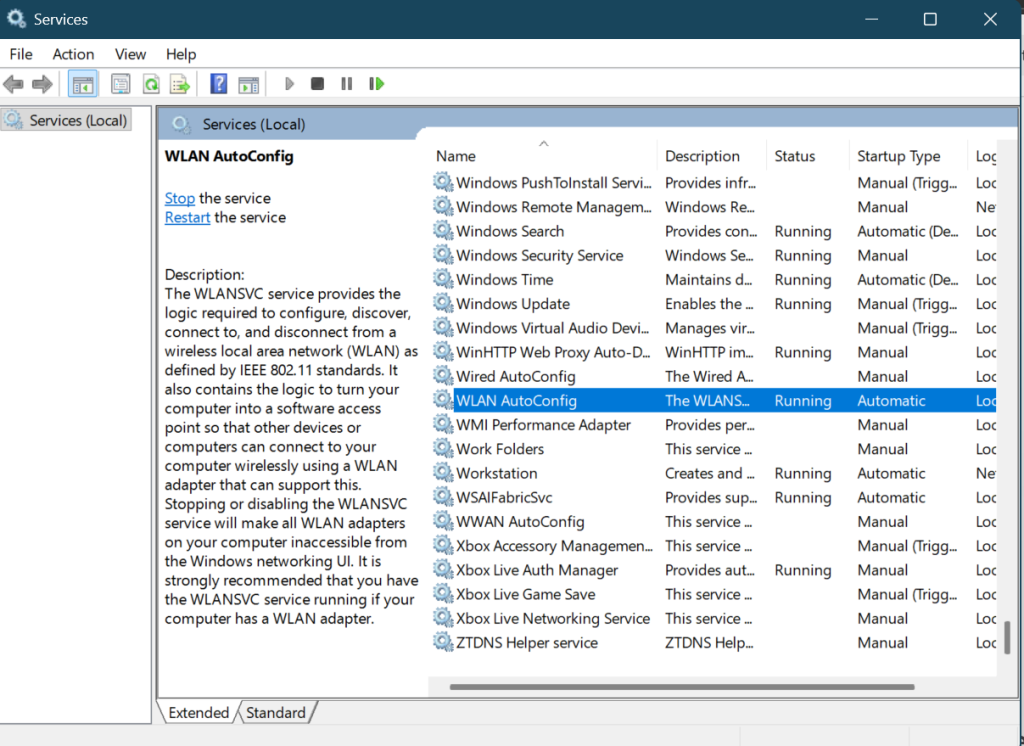Viewport: 1024px width, 746px height.
Task: Click the Stop the service link
Action: (180, 198)
